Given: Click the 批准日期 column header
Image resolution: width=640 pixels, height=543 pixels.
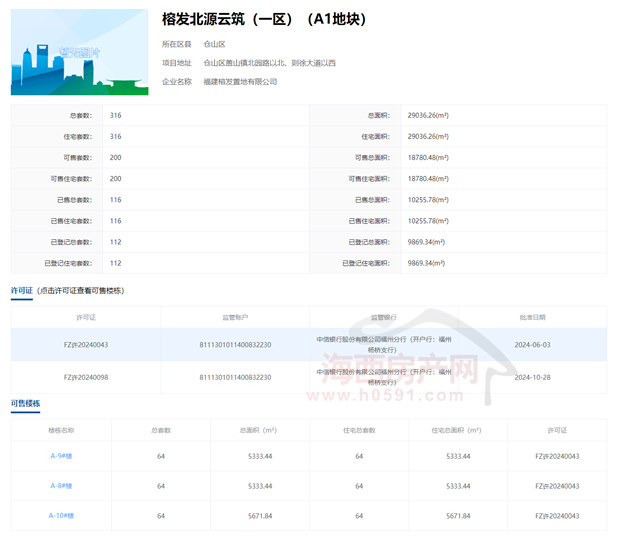Looking at the screenshot, I should 532,317.
